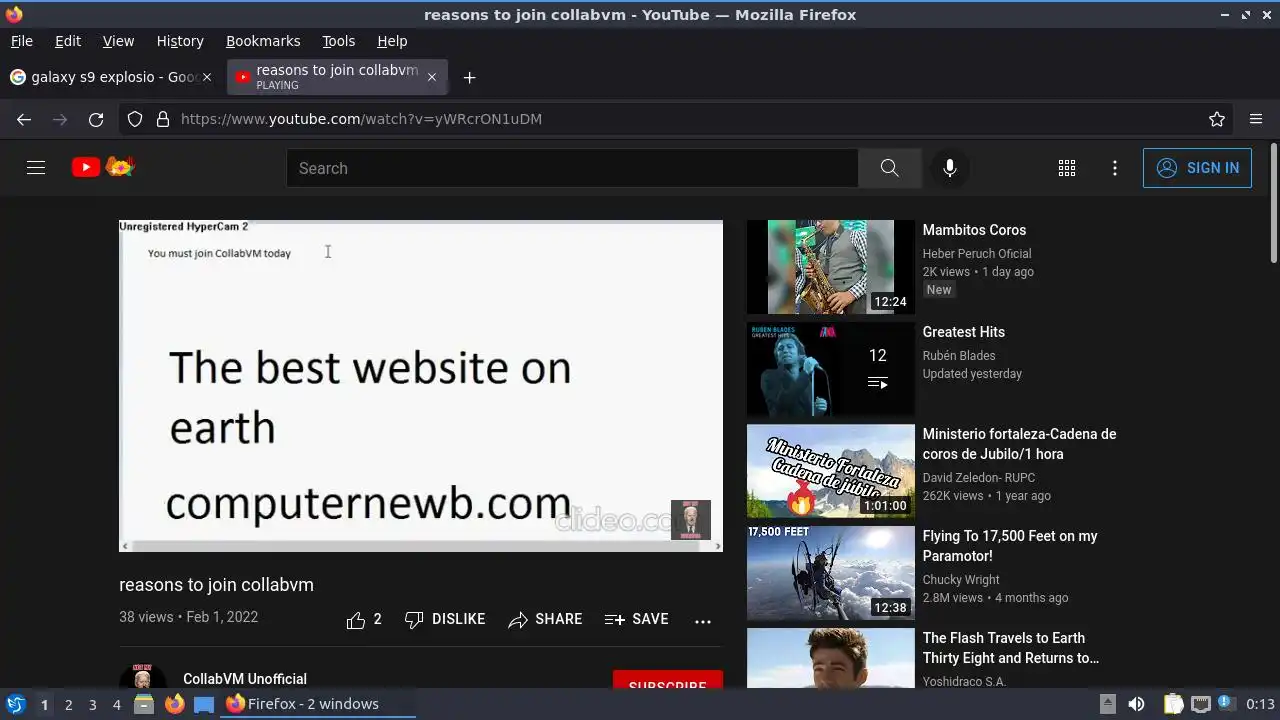Open the YouTube guide hamburger menu
This screenshot has width=1280, height=720.
tap(36, 168)
